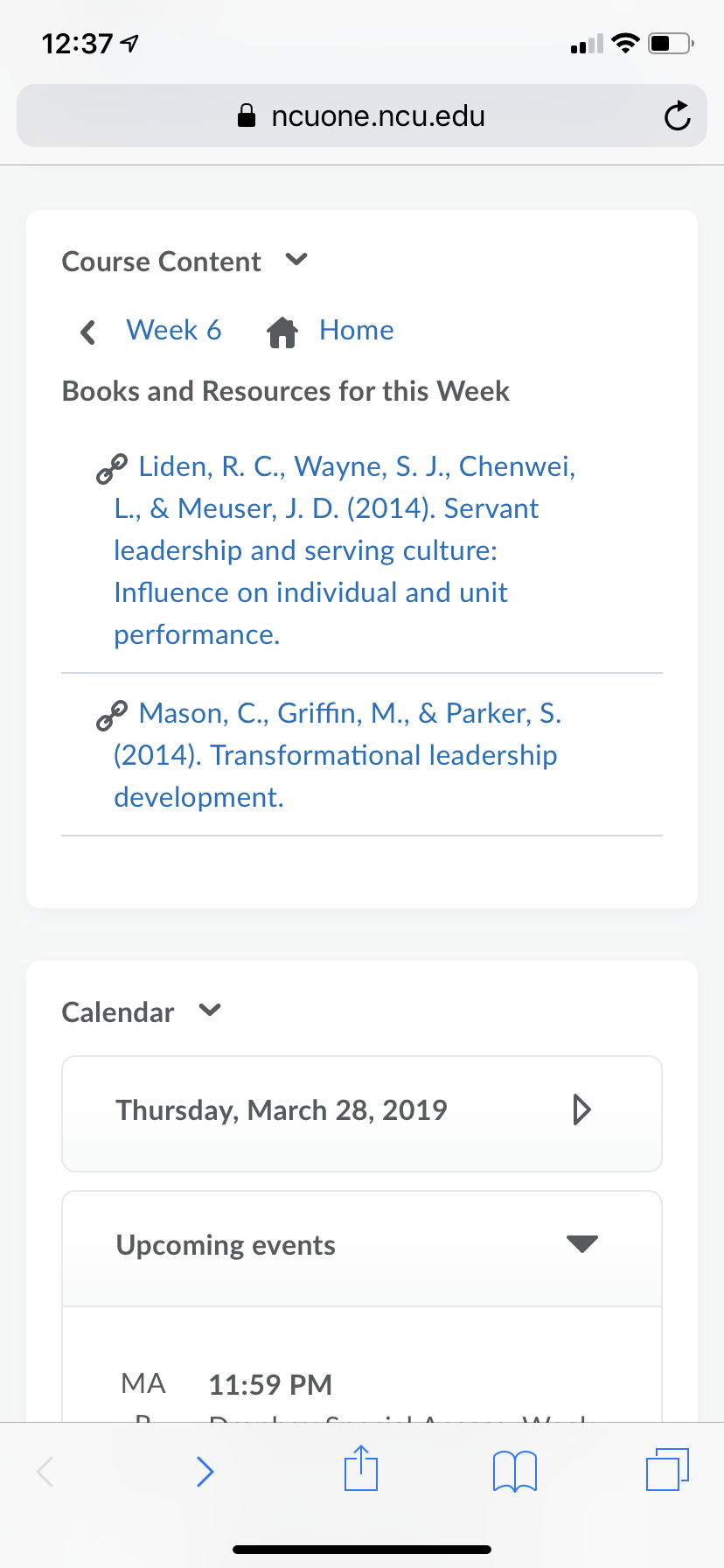Click the link icon beside Liden citation
724x1568 pixels.
click(x=112, y=469)
